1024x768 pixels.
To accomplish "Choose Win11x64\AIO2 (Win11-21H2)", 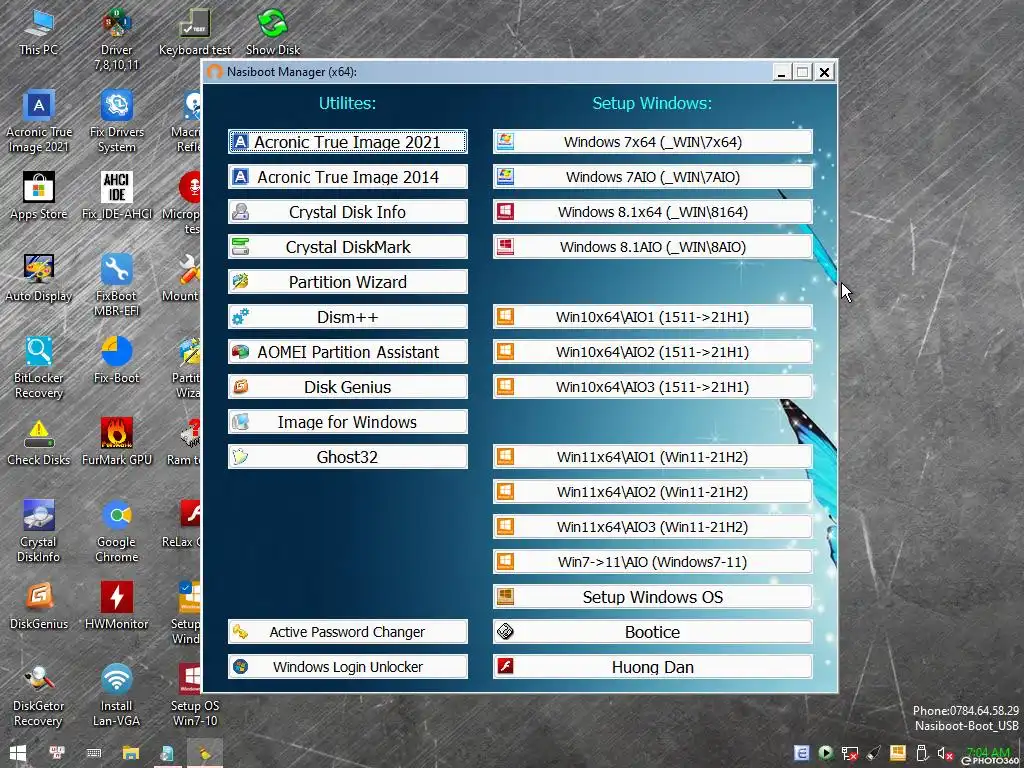I will tap(652, 492).
